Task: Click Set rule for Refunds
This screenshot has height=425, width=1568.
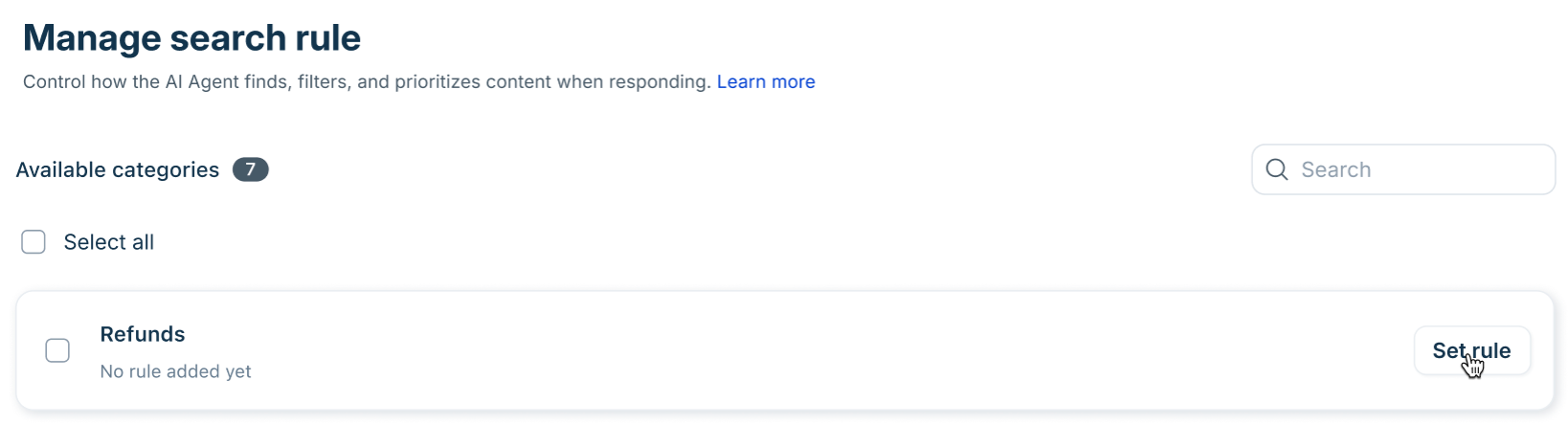Action: click(x=1471, y=350)
